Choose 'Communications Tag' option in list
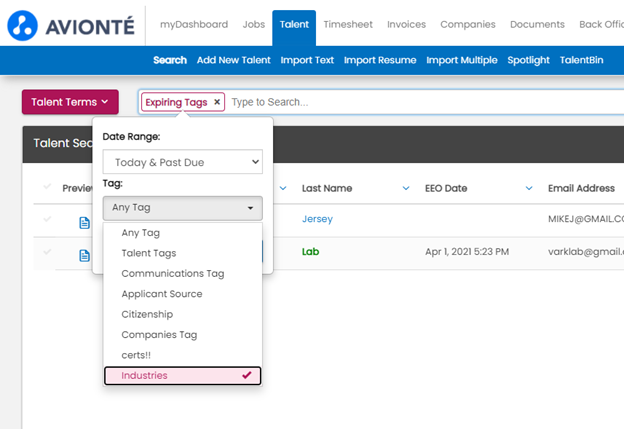 (172, 273)
